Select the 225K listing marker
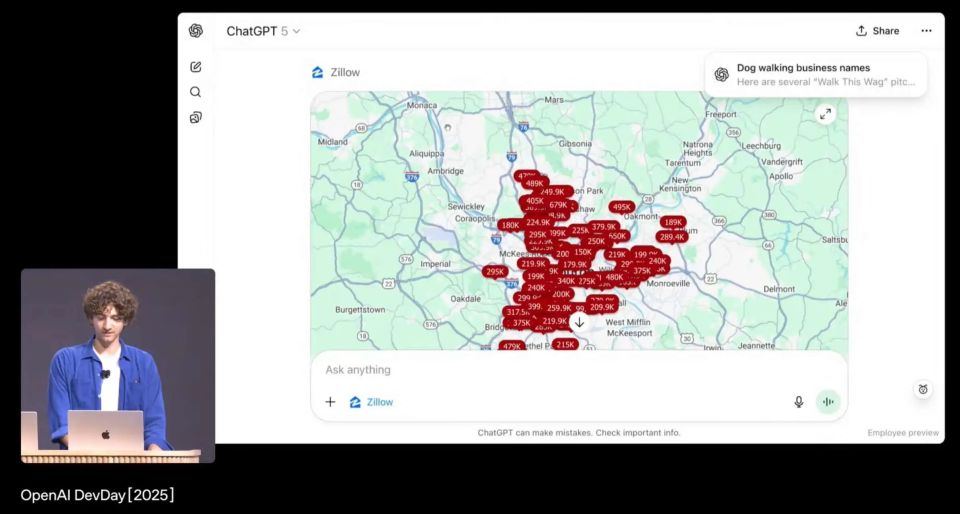 click(x=579, y=231)
